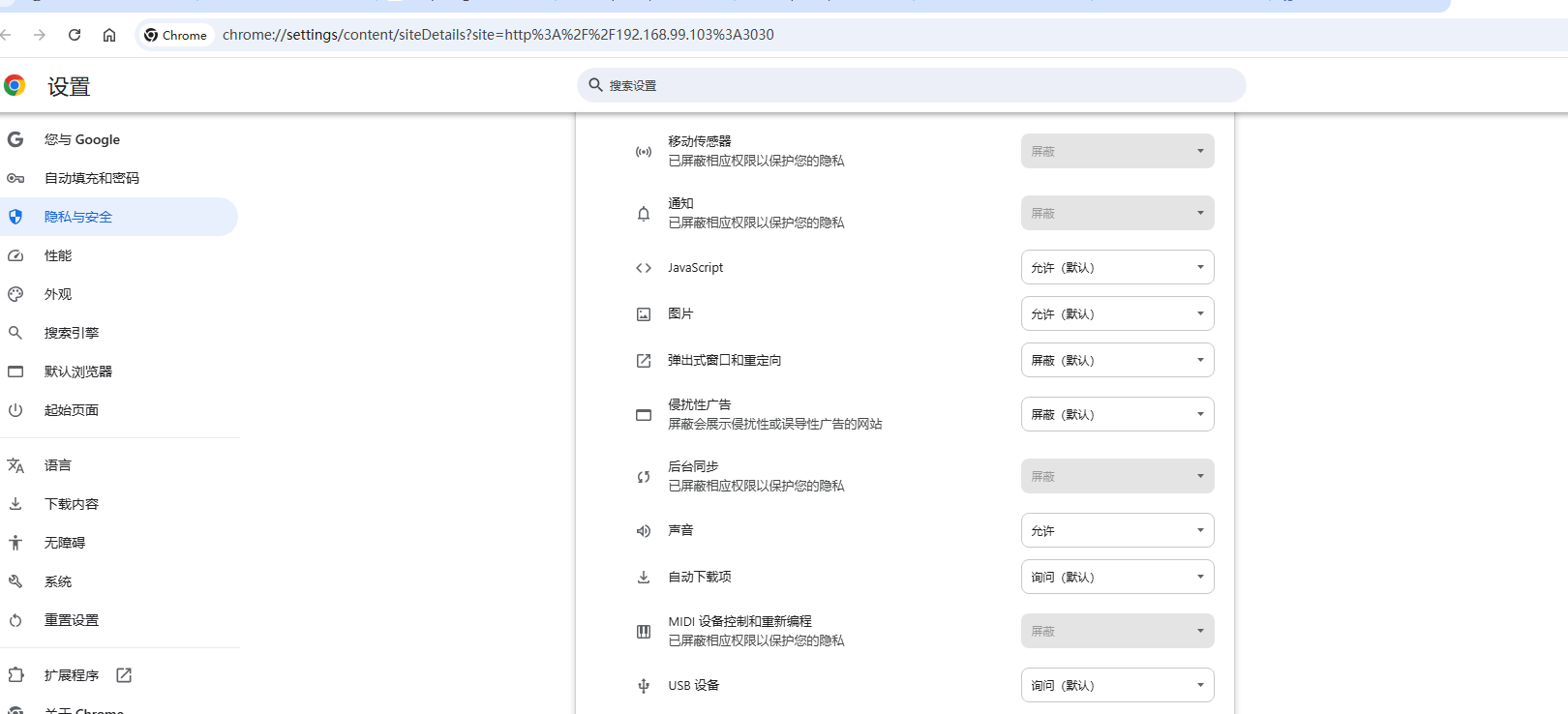Select 隐私与安全 in sidebar

pos(119,217)
